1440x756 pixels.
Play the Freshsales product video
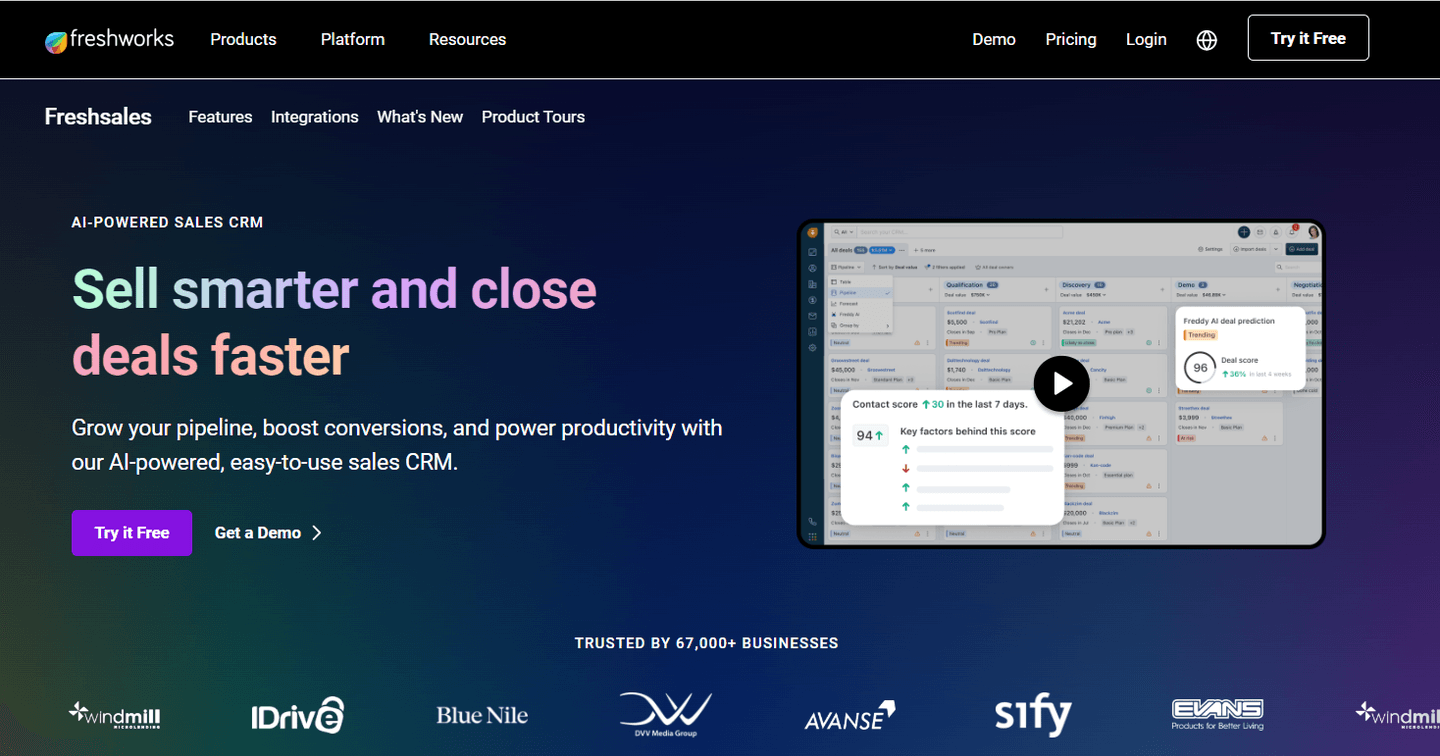pyautogui.click(x=1061, y=383)
